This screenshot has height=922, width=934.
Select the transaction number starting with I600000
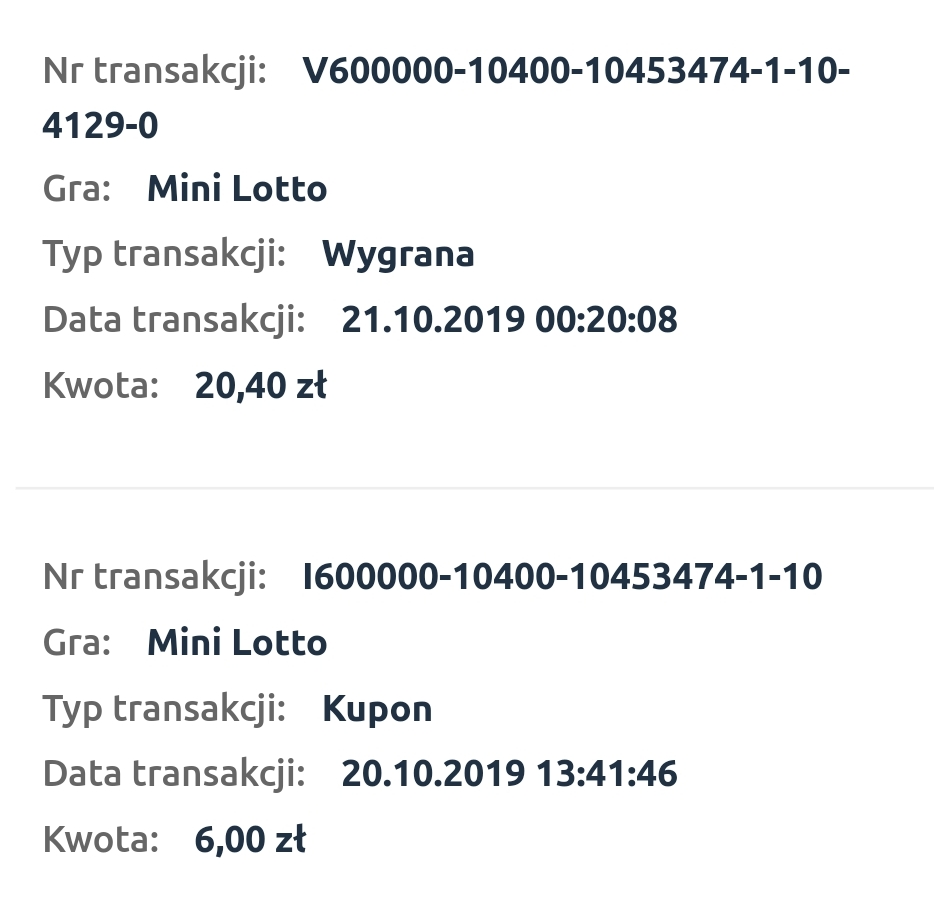coord(562,577)
